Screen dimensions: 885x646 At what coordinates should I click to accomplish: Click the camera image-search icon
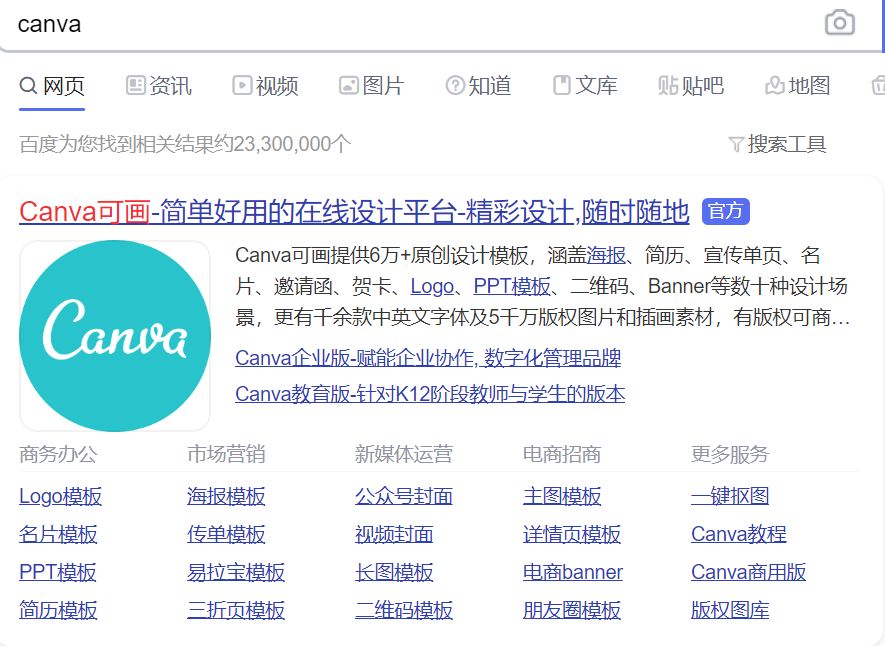point(840,23)
